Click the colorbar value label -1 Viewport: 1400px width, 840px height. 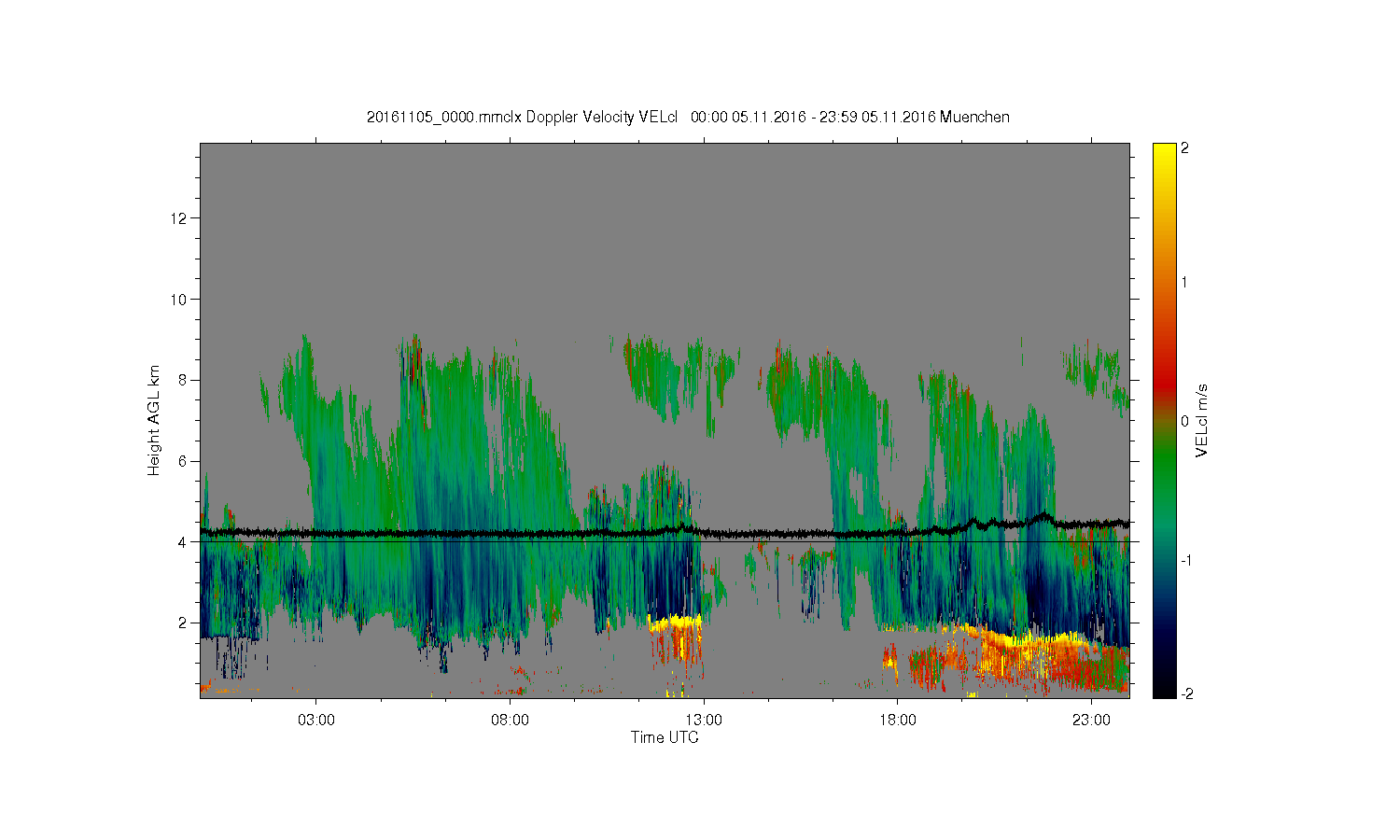tap(1187, 560)
